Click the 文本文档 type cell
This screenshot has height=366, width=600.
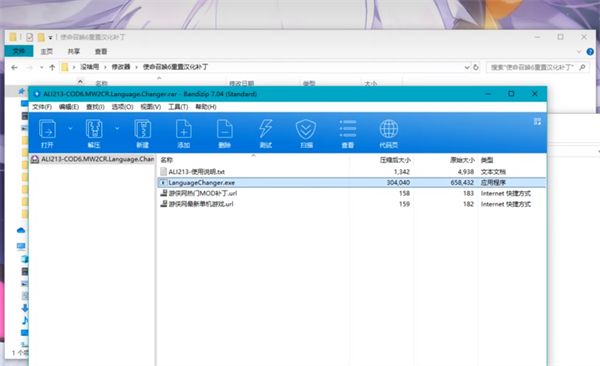(493, 172)
